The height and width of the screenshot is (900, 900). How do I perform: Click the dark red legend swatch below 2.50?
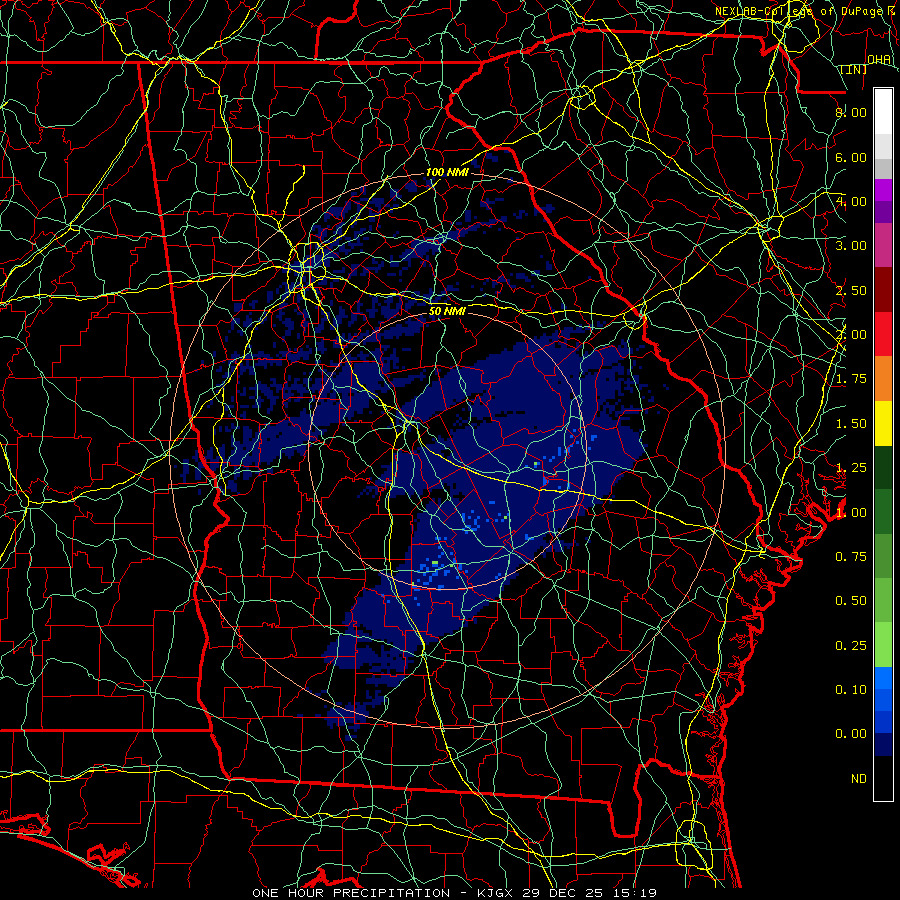pos(883,289)
